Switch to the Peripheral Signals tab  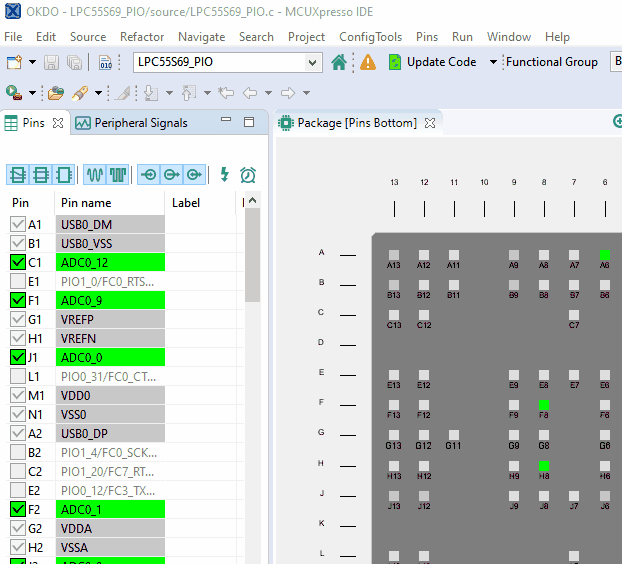click(x=131, y=123)
